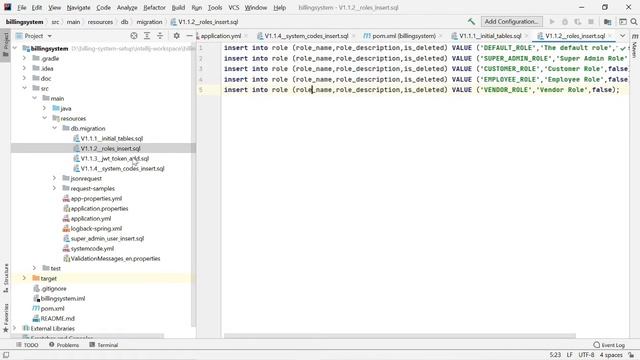This screenshot has height=360, width=640.
Task: Collapse the src folder
Action: click(x=24, y=88)
